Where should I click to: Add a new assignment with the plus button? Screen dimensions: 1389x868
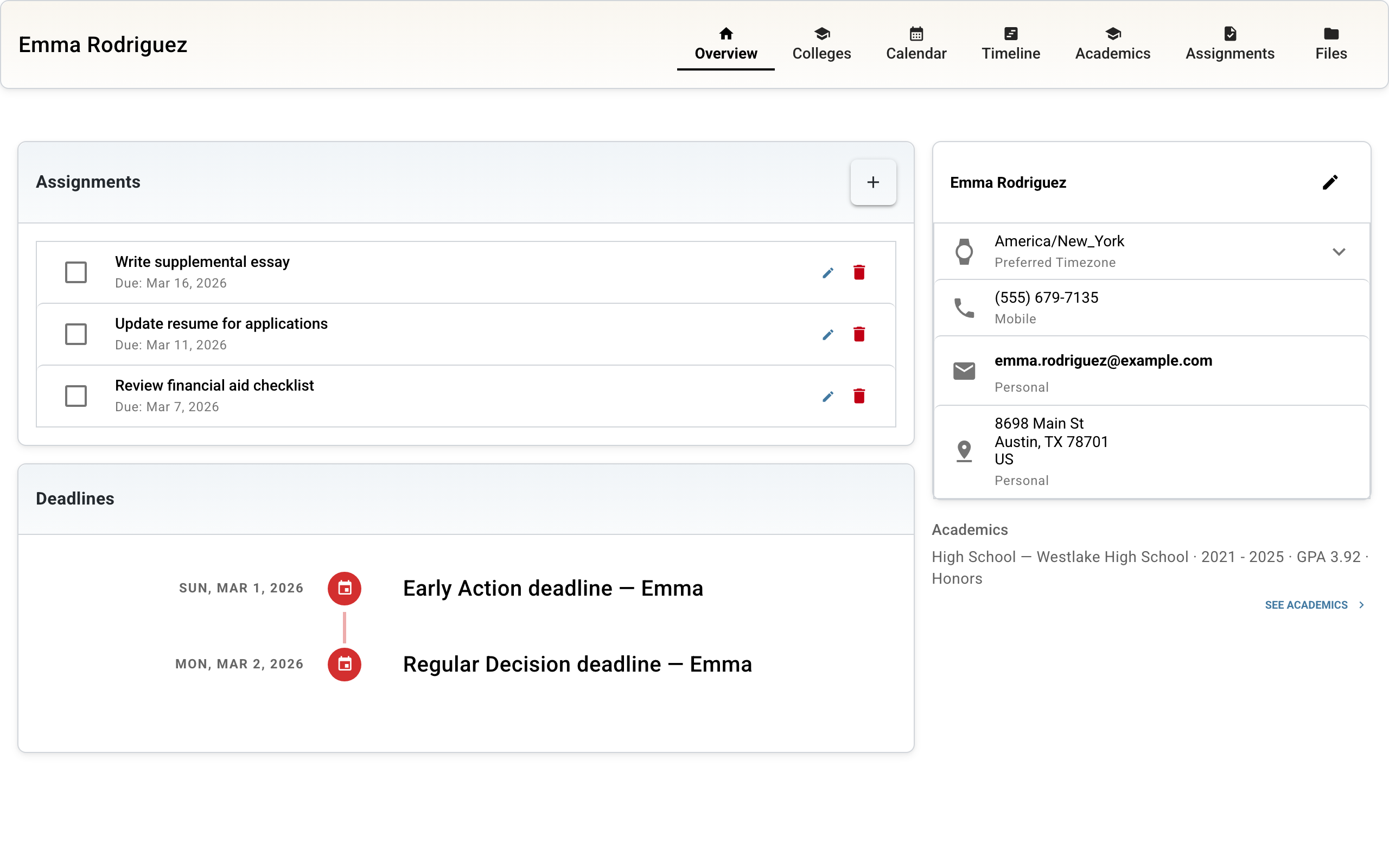pos(872,182)
